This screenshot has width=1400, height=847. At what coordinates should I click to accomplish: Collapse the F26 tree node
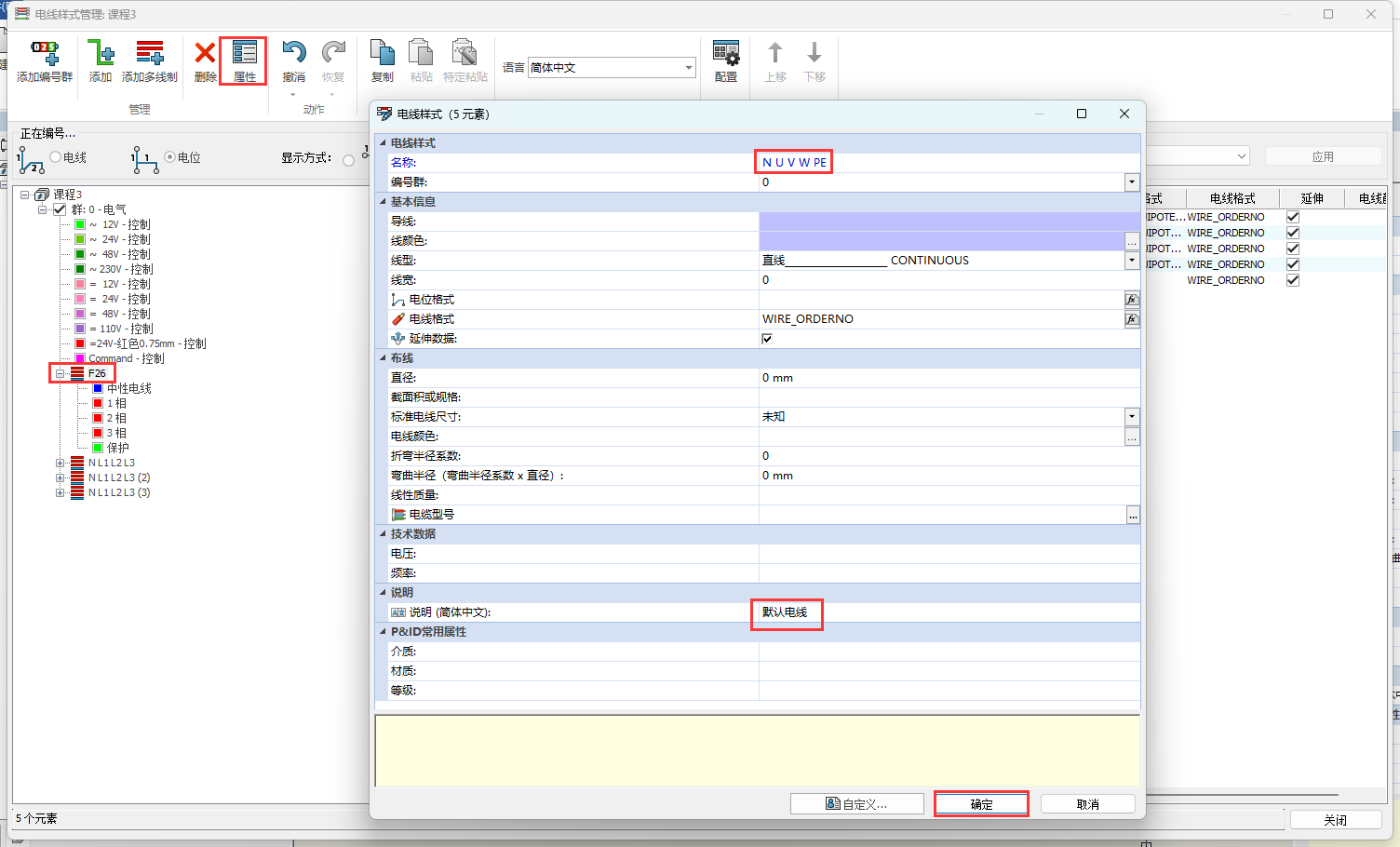coord(61,373)
